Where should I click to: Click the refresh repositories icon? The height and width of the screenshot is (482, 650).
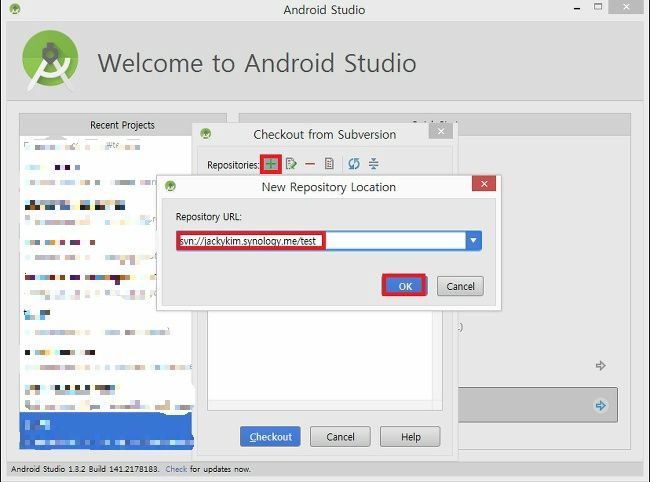coord(354,164)
